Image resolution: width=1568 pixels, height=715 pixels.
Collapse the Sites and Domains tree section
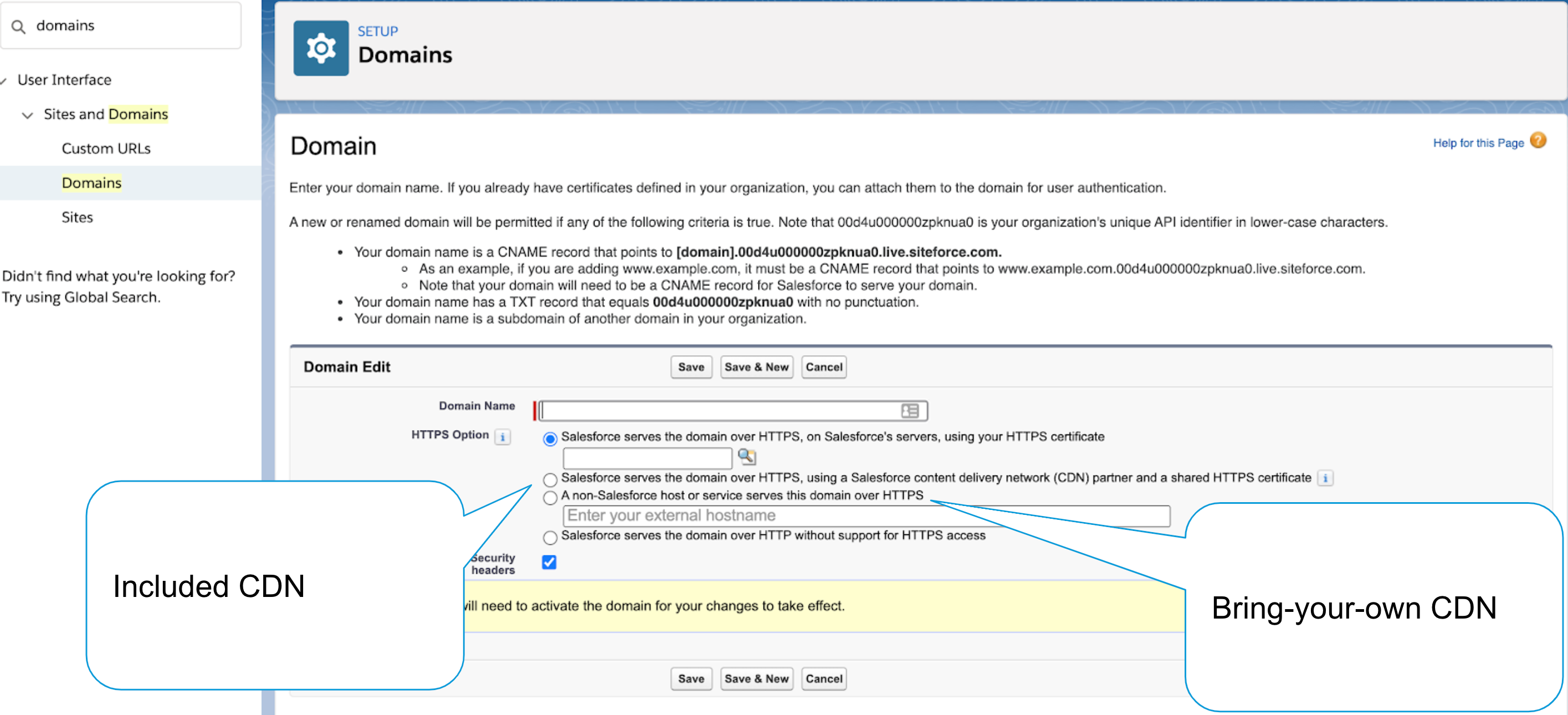pyautogui.click(x=27, y=115)
